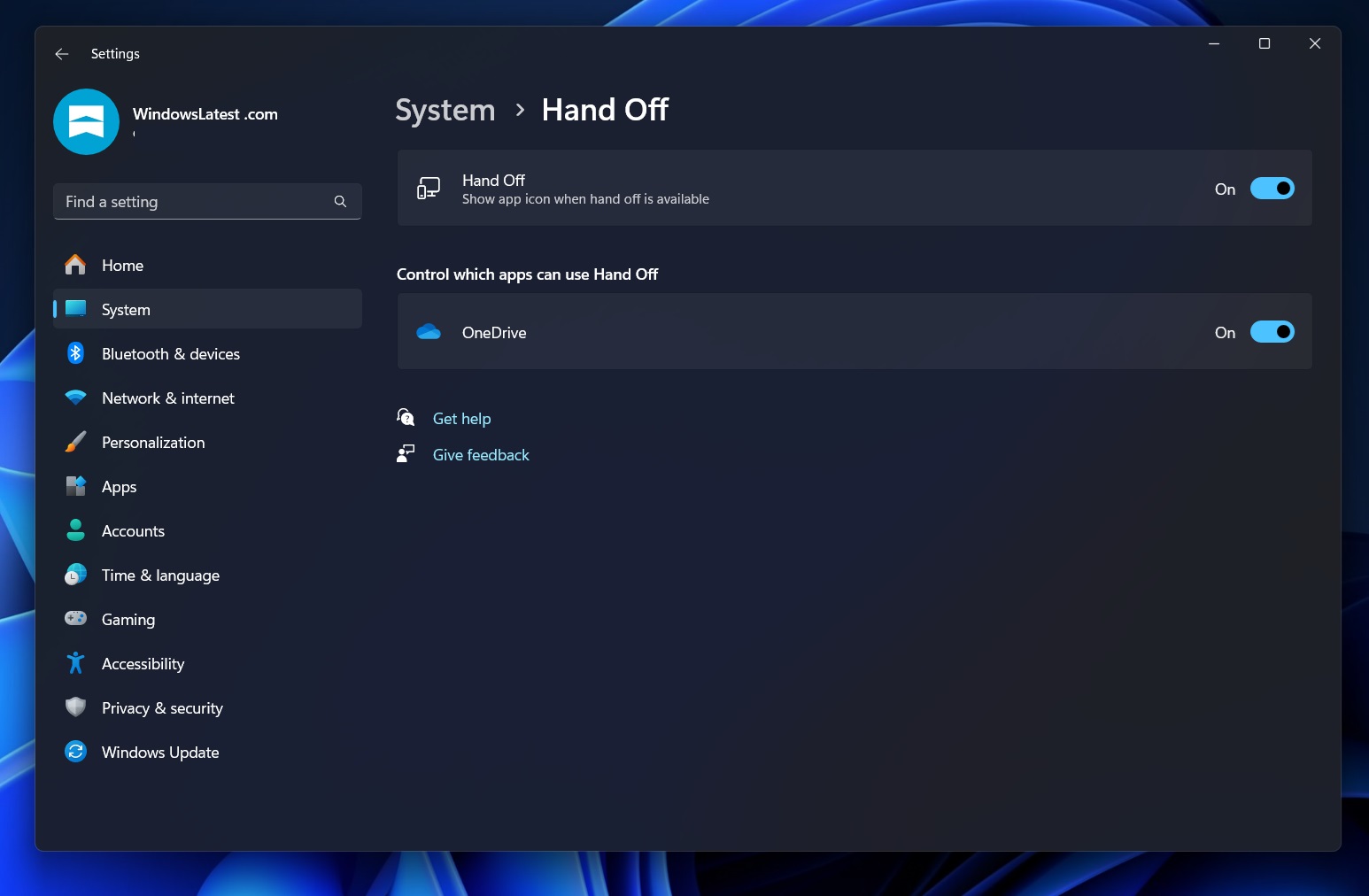Open Time & language settings
The width and height of the screenshot is (1369, 896).
coord(207,575)
